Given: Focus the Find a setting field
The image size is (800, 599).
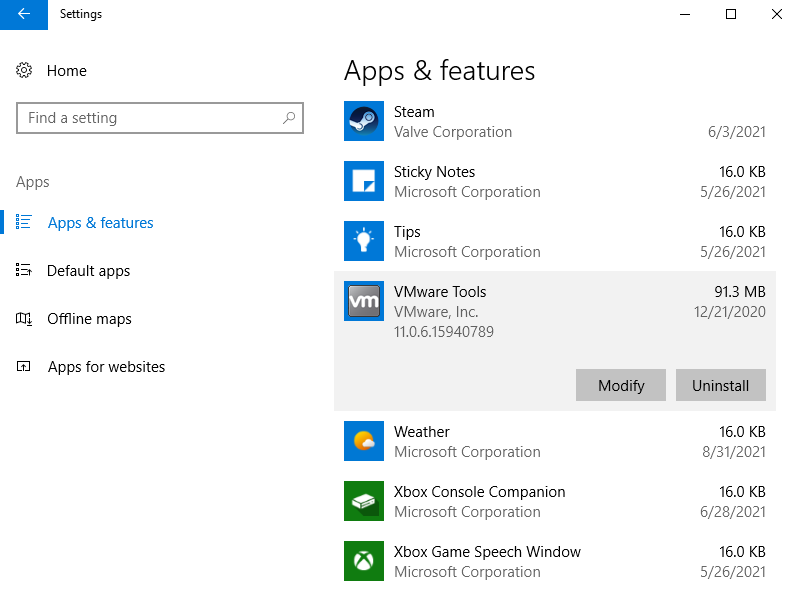Looking at the screenshot, I should pyautogui.click(x=150, y=118).
